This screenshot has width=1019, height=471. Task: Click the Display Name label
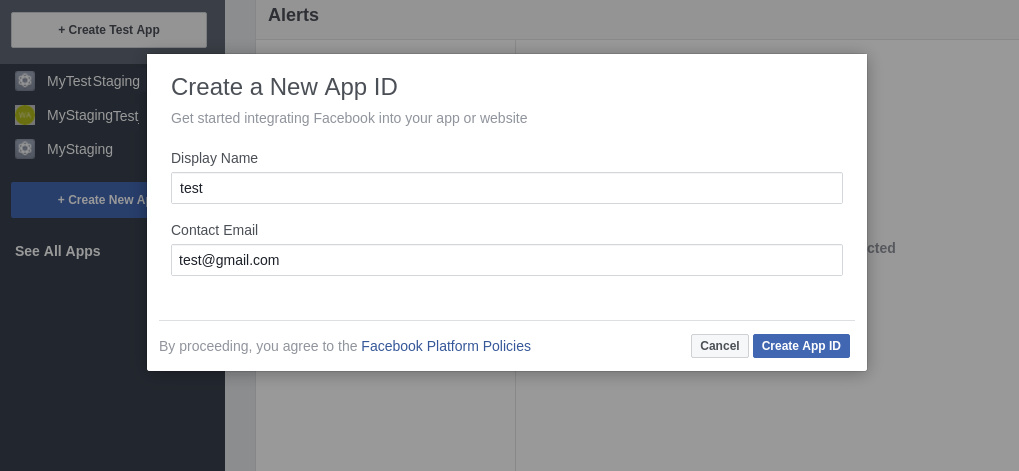[214, 158]
